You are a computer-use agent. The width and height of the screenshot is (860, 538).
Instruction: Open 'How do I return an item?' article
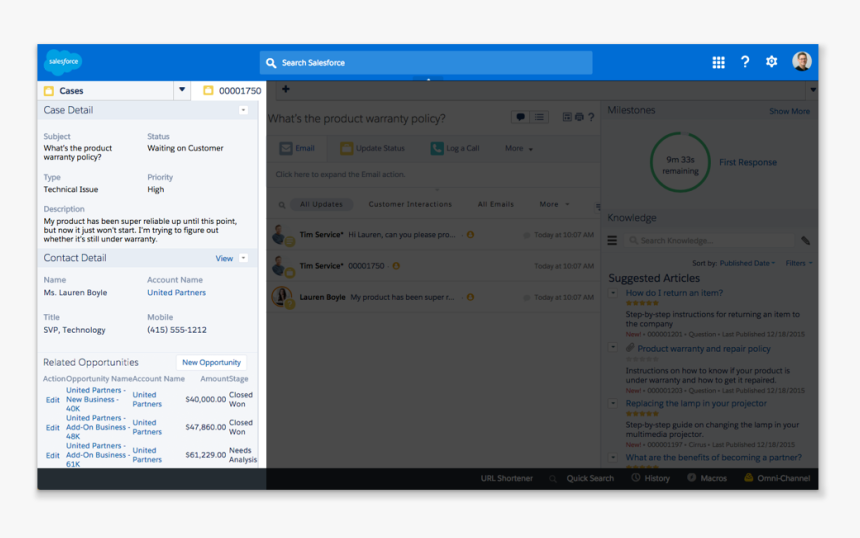[674, 293]
